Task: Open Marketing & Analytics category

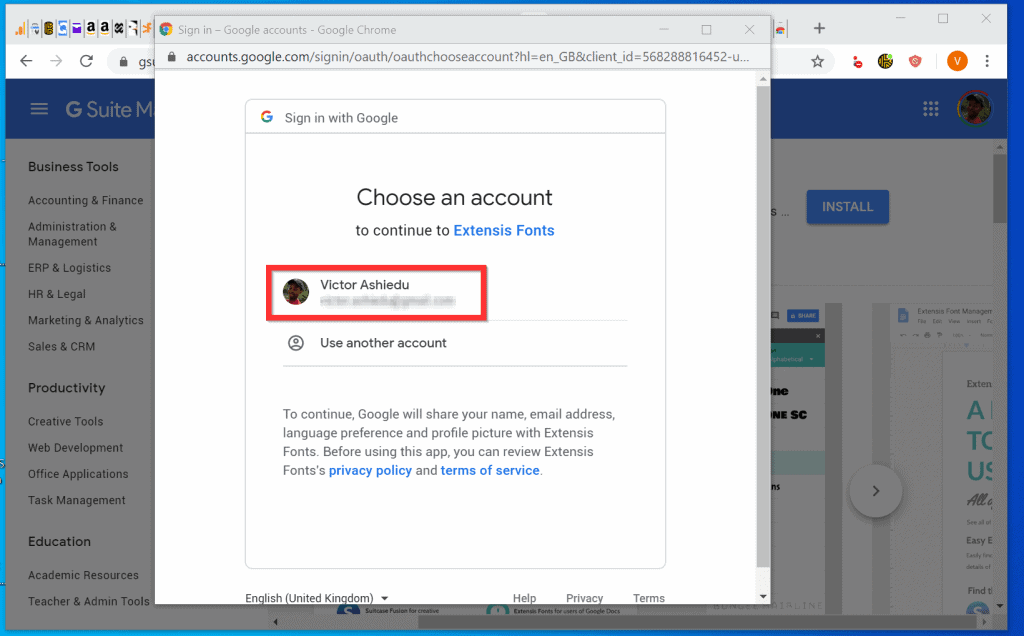Action: pyautogui.click(x=86, y=320)
